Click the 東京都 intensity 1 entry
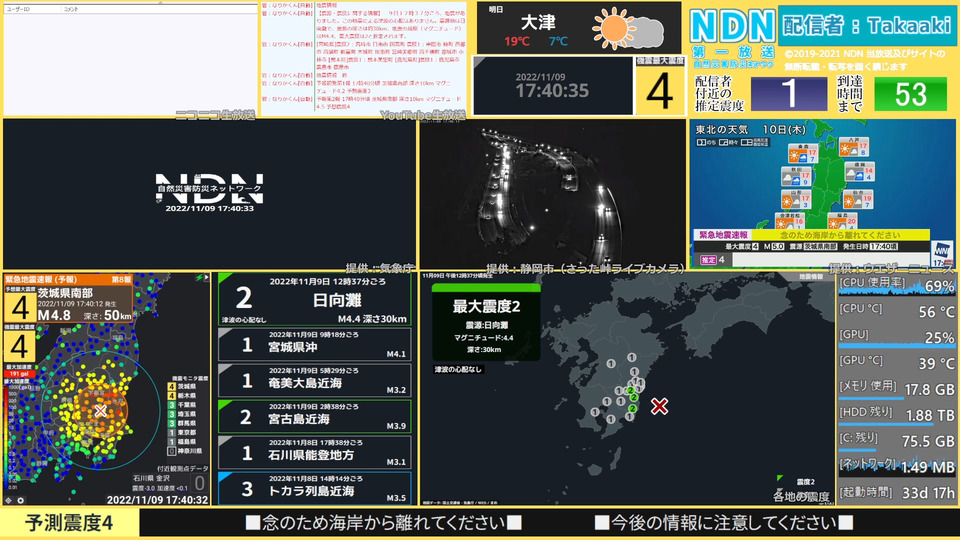 [182, 432]
